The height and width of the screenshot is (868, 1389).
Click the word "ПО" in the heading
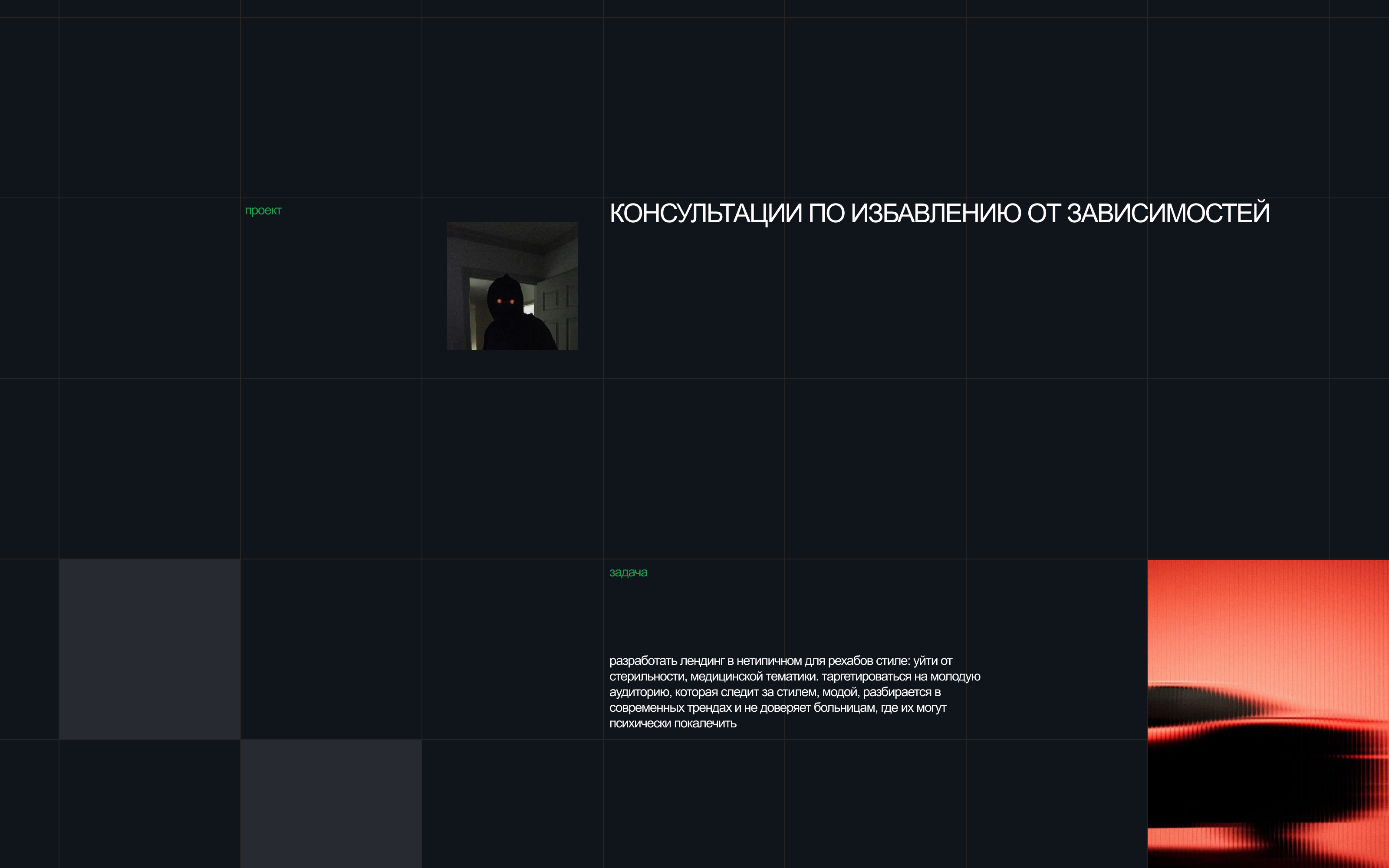click(826, 214)
